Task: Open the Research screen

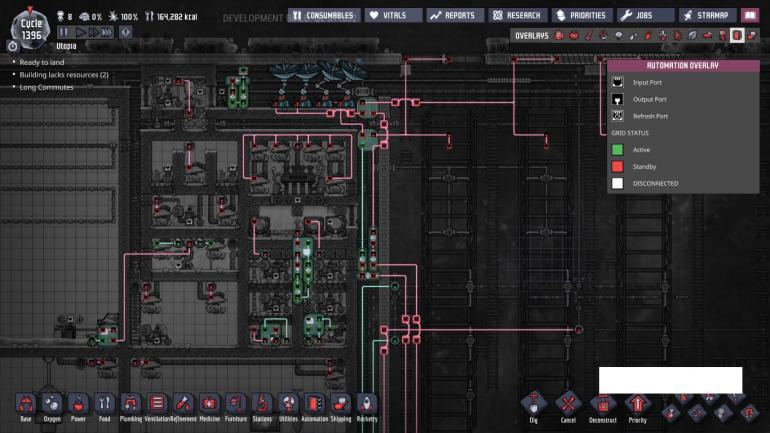Action: click(x=514, y=15)
